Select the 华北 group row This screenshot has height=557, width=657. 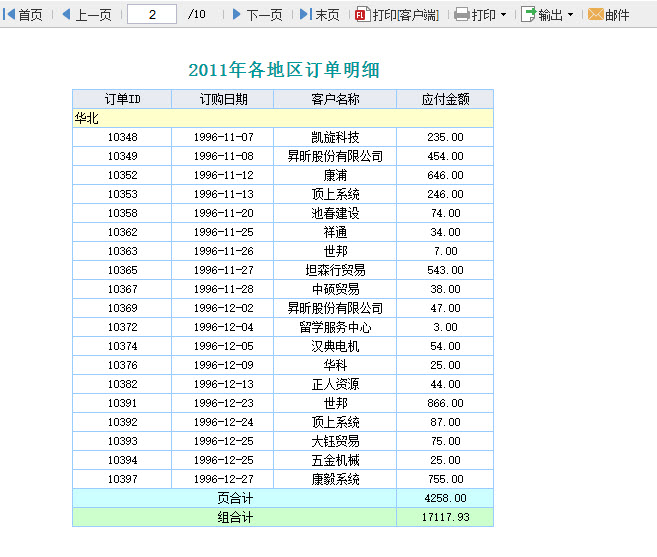283,118
